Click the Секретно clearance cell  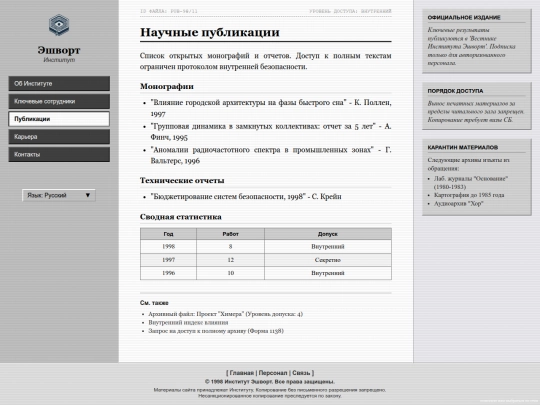click(x=328, y=260)
